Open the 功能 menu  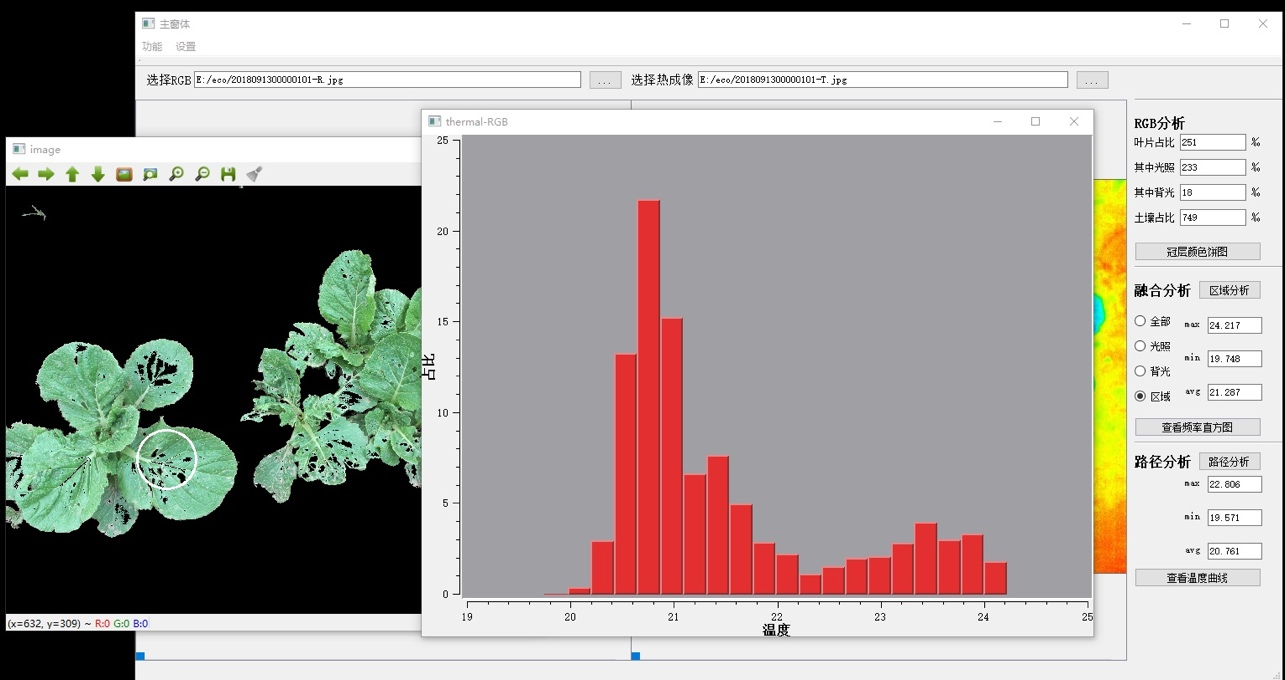point(152,47)
